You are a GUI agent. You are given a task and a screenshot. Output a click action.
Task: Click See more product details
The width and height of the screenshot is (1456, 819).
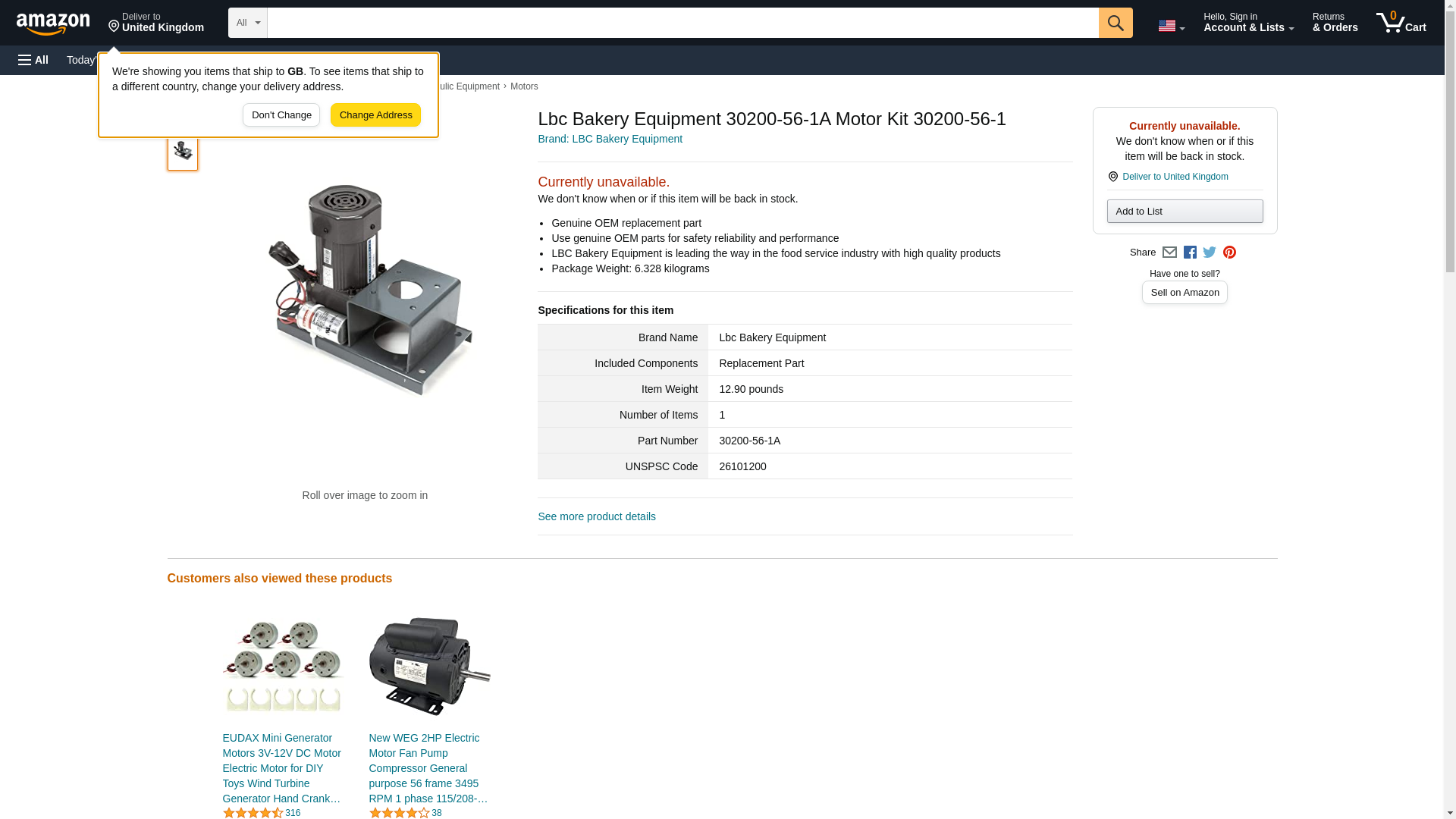[596, 516]
